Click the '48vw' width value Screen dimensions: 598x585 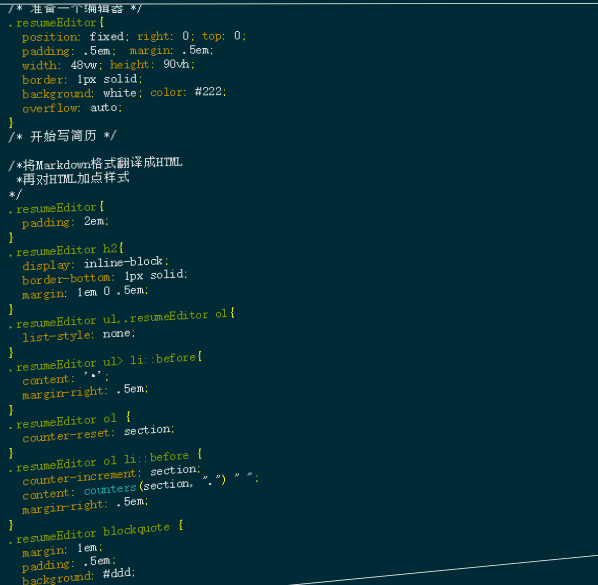(x=84, y=65)
